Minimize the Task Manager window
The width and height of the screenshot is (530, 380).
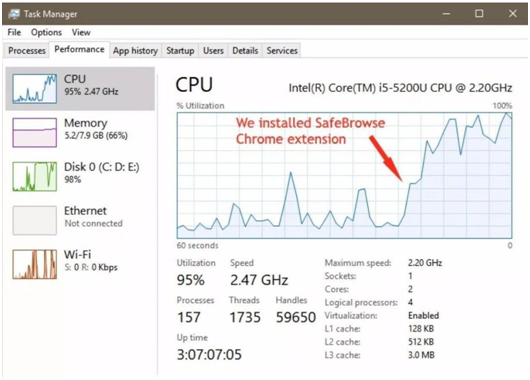tap(447, 14)
